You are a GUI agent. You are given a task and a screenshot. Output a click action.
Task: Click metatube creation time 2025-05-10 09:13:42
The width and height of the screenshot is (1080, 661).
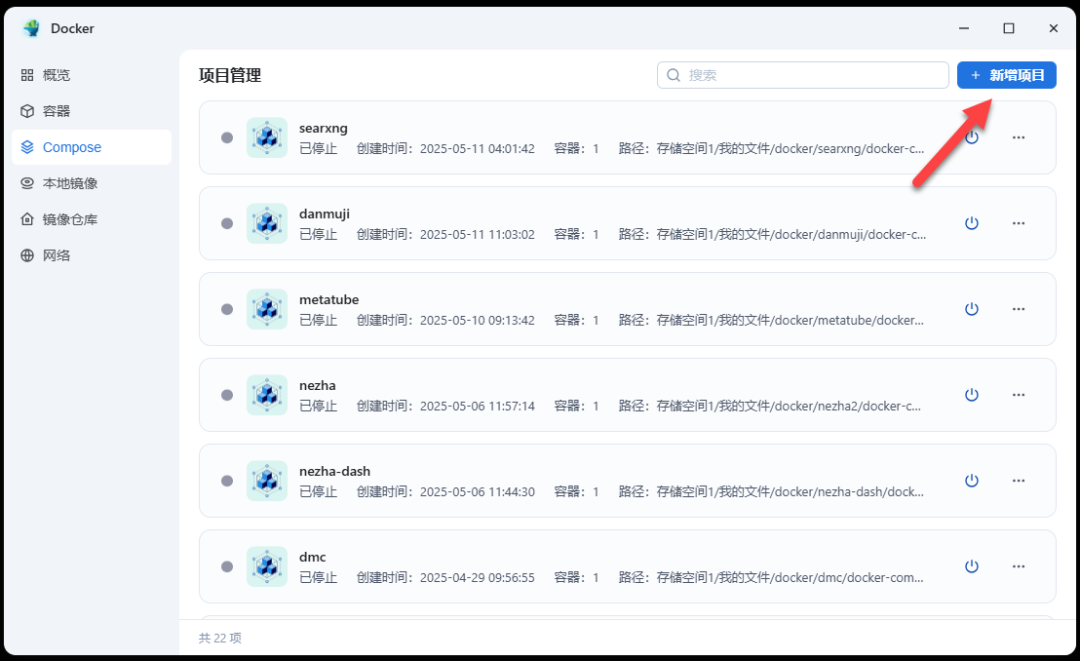(477, 320)
